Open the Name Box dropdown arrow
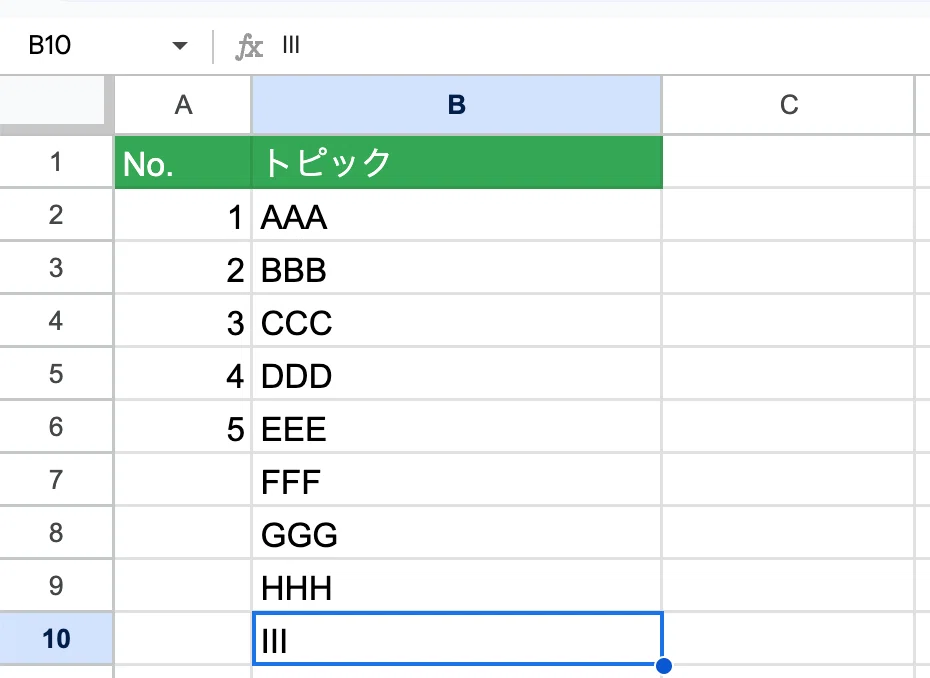This screenshot has width=930, height=678. click(180, 46)
